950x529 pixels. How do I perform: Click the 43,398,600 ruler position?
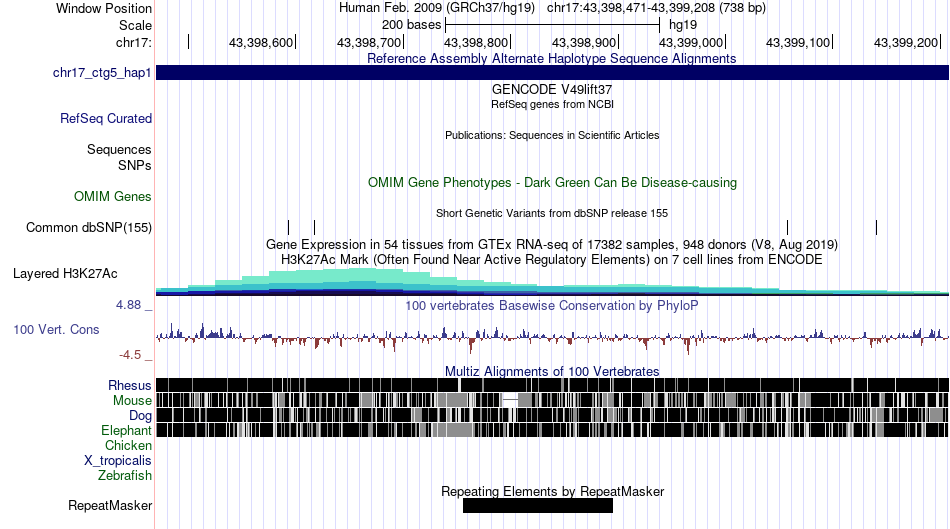pos(261,42)
